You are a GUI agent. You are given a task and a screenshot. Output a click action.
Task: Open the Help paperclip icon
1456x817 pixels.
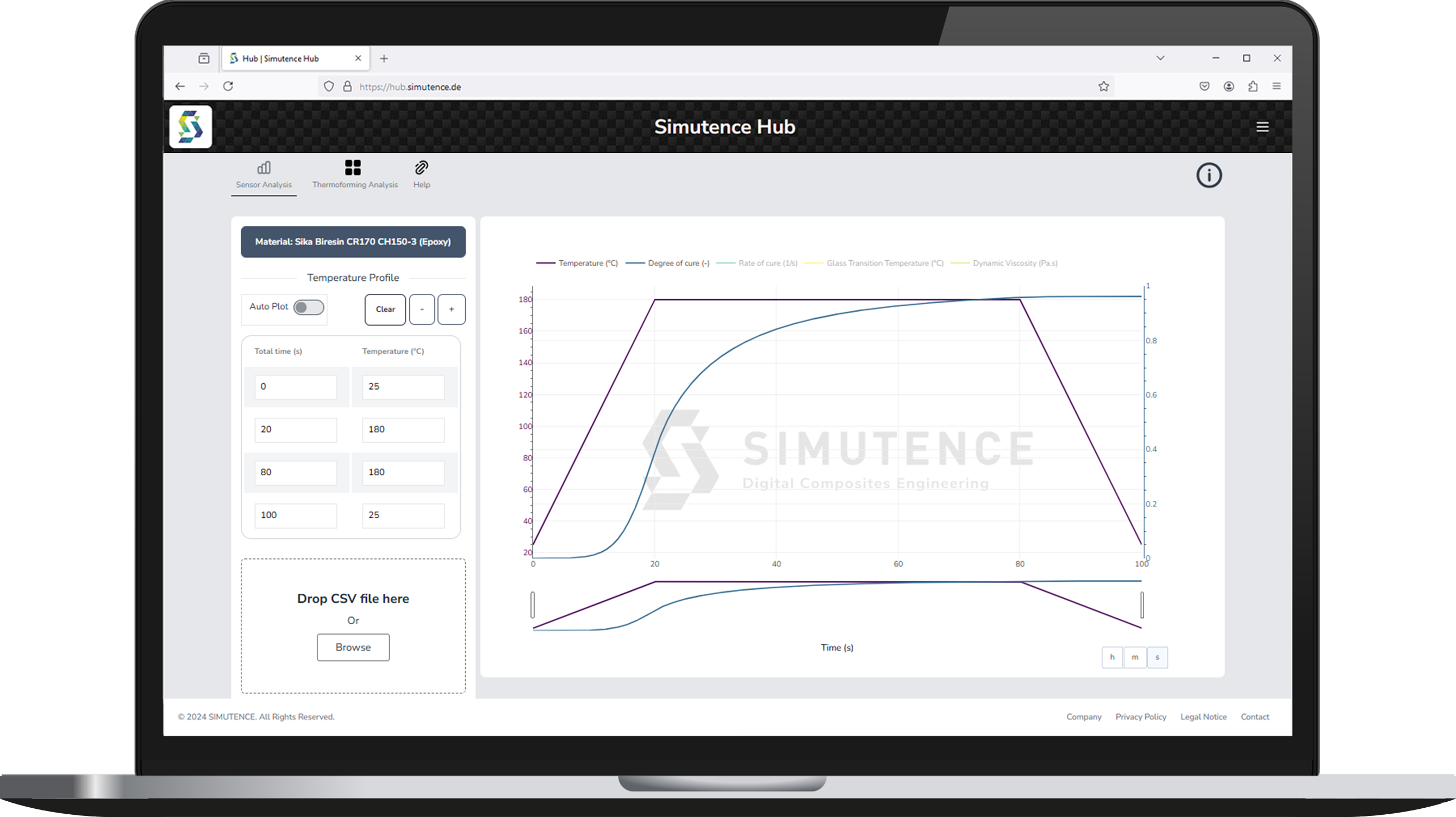(x=421, y=168)
